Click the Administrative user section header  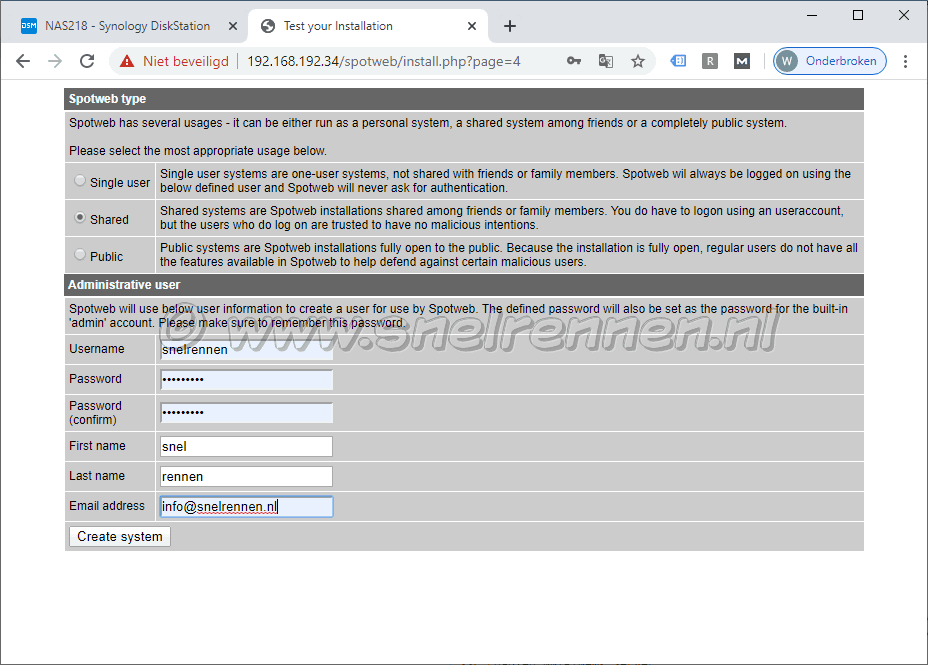464,285
